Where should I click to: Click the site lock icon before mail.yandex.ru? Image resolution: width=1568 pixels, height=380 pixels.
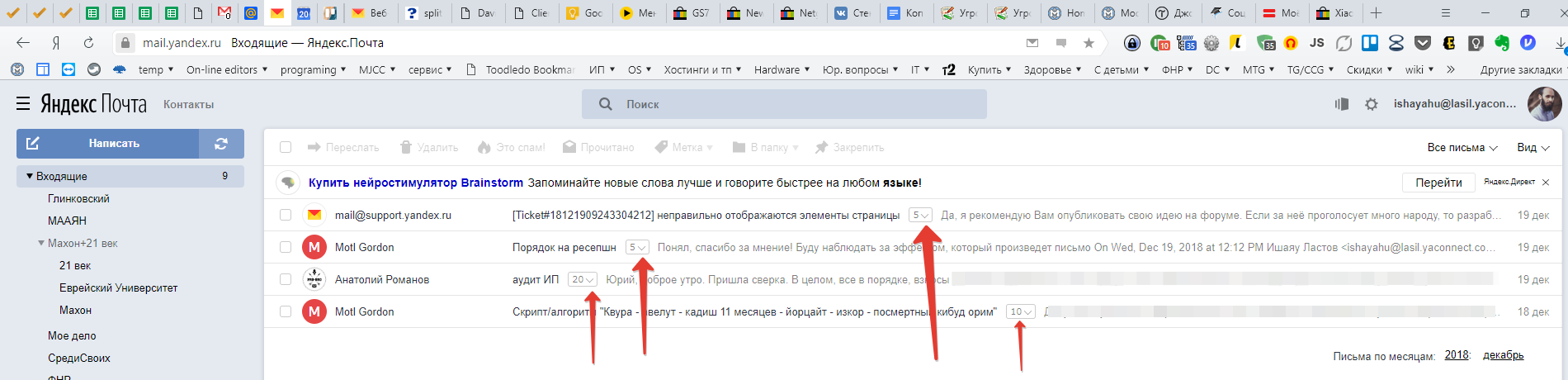[125, 43]
